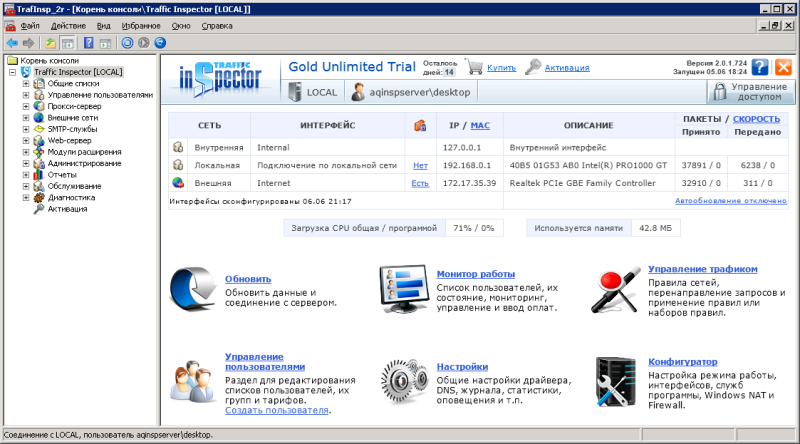Screen dimensions: 800x444
Task: Click the large Refresh arrow icon
Action: [x=193, y=289]
